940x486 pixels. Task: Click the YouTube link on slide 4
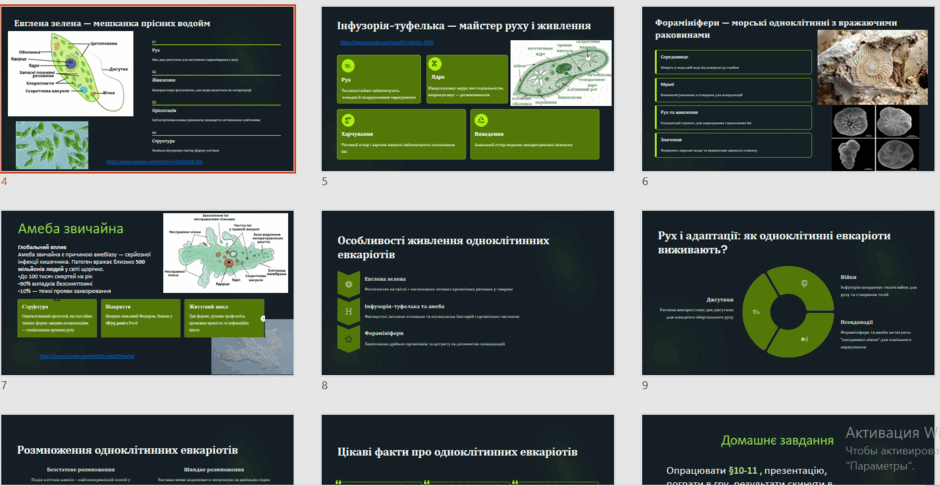point(154,162)
